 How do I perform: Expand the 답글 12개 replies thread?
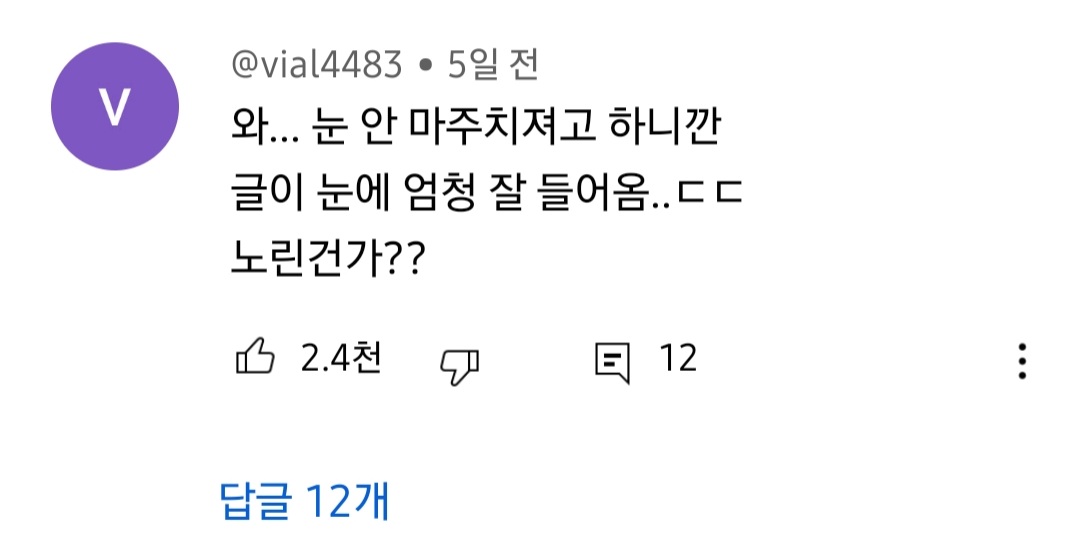coord(304,500)
